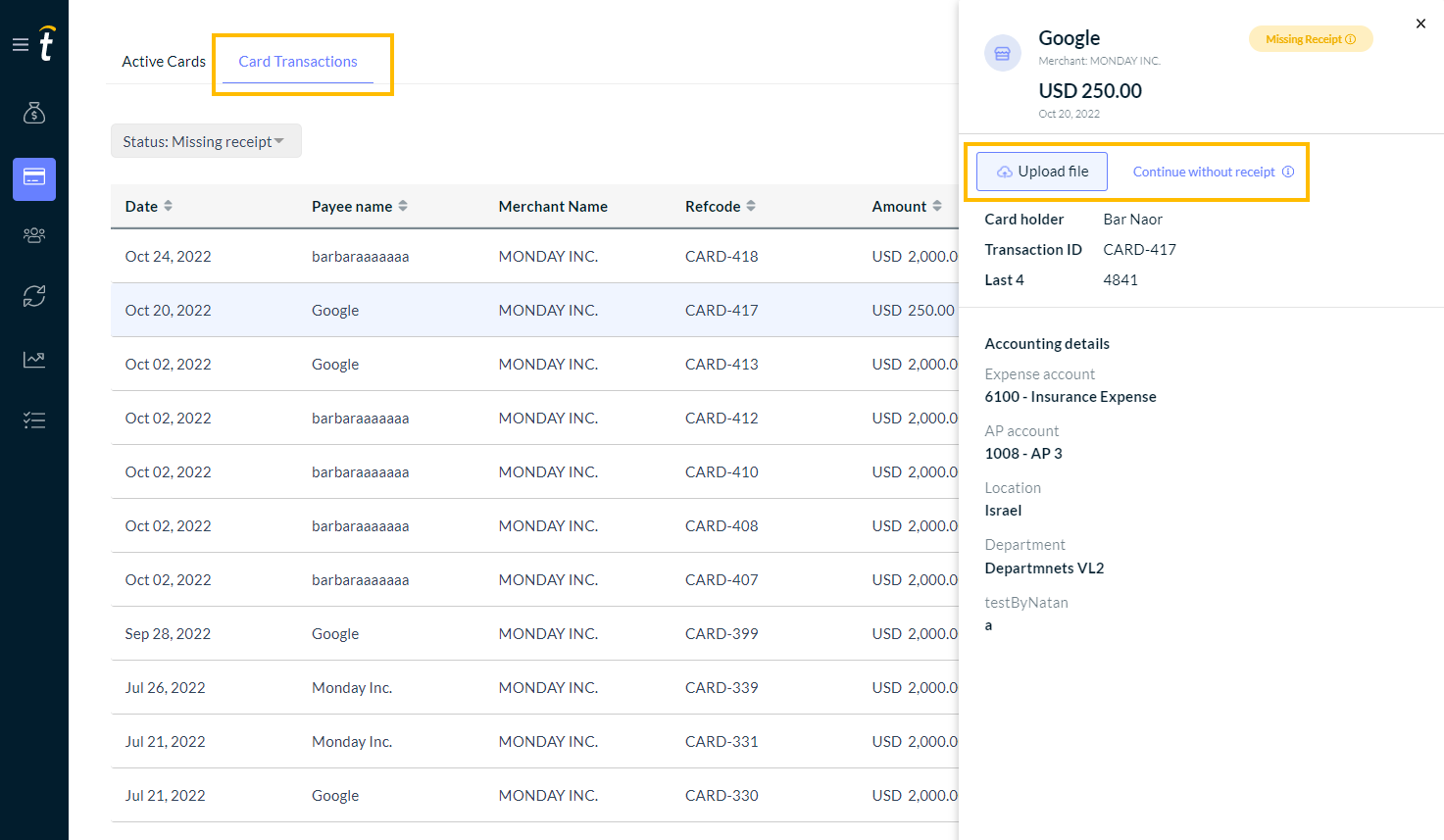
Task: Select the CARD-399 transaction row
Action: (x=534, y=633)
